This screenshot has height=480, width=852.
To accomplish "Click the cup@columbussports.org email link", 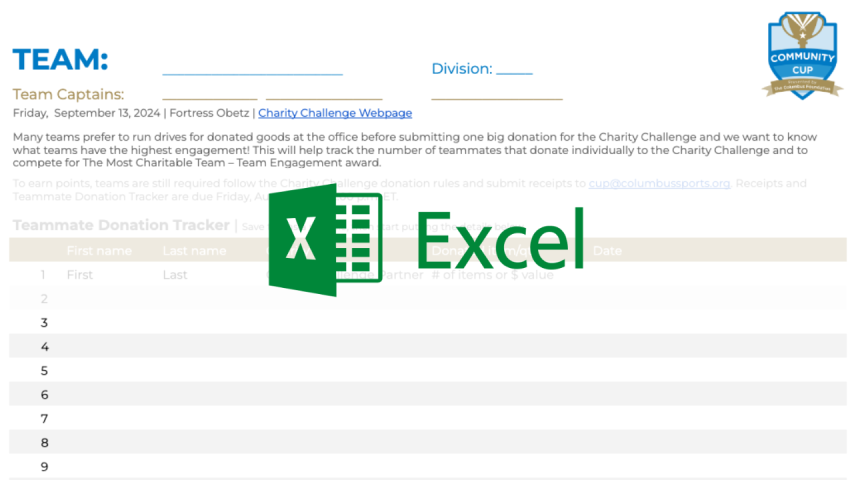I will 659,183.
